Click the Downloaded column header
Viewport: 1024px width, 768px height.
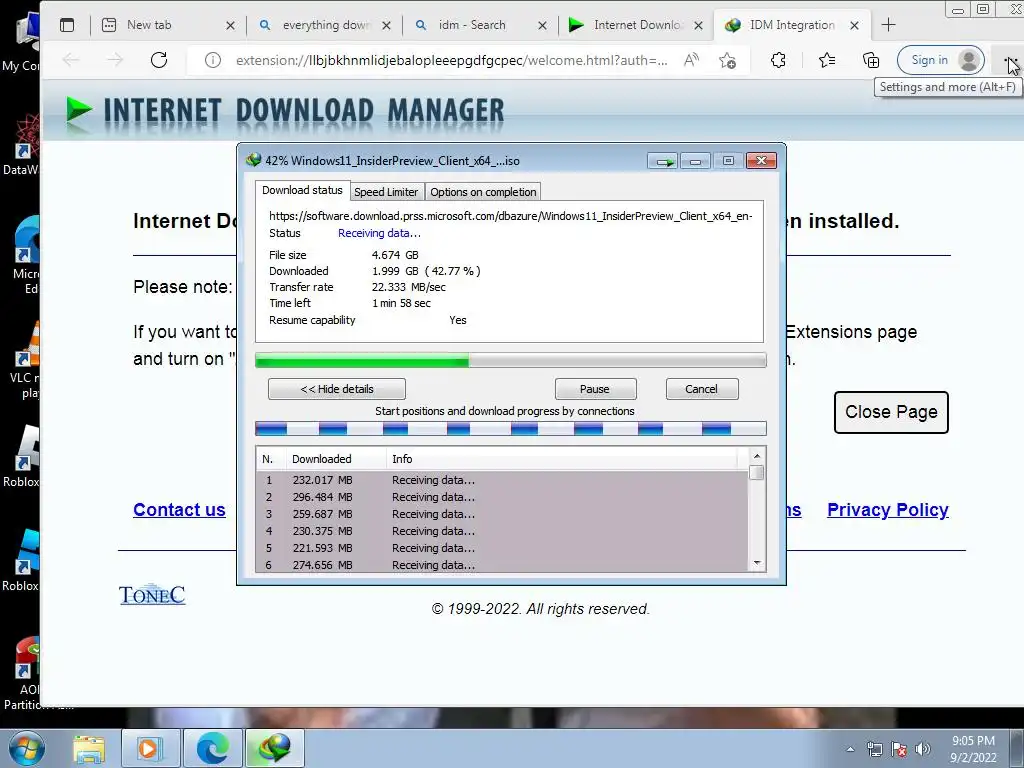point(336,459)
